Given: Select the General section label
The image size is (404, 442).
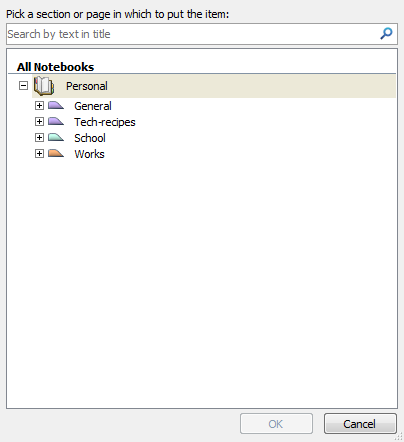Looking at the screenshot, I should pyautogui.click(x=93, y=106).
